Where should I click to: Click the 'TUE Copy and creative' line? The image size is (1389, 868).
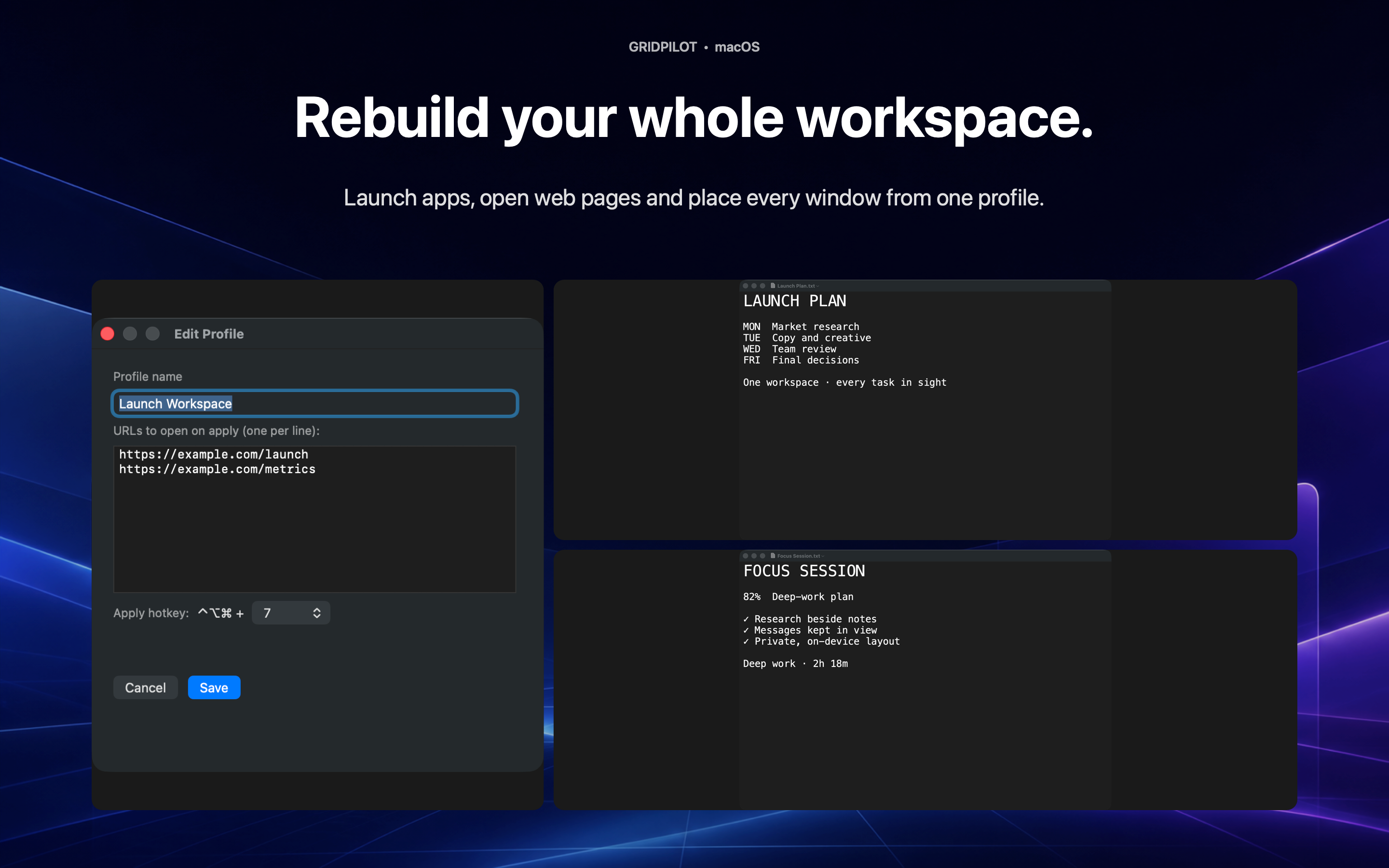coord(806,338)
